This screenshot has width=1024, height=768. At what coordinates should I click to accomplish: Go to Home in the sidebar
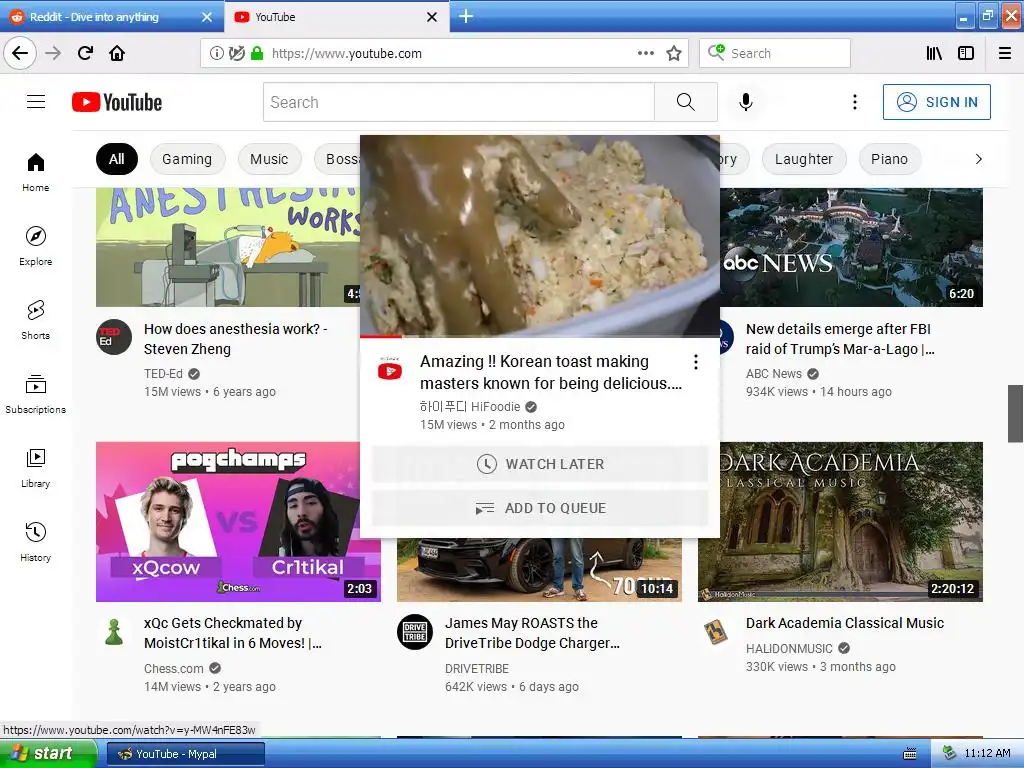click(x=35, y=172)
